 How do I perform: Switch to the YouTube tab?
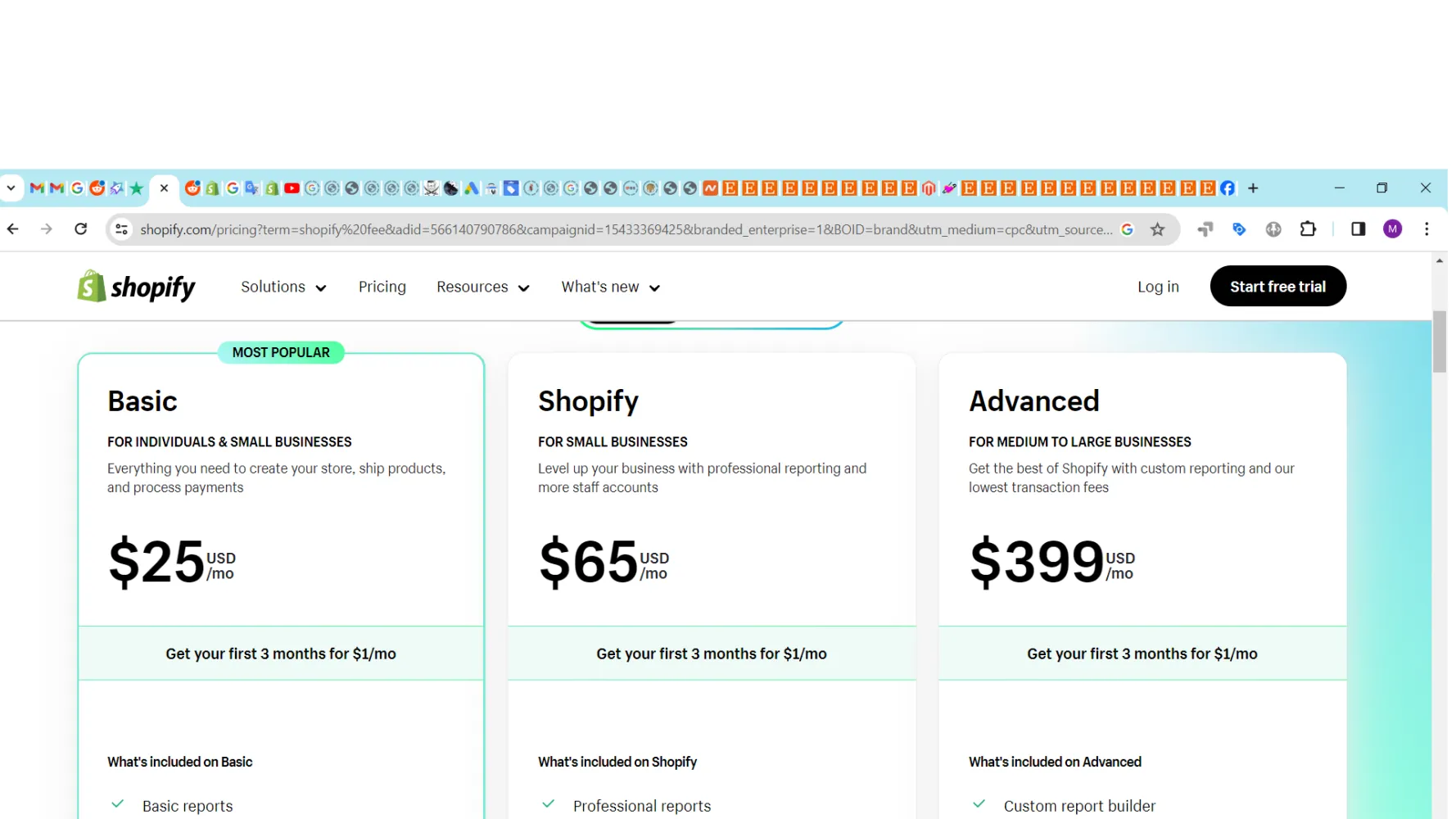[292, 188]
